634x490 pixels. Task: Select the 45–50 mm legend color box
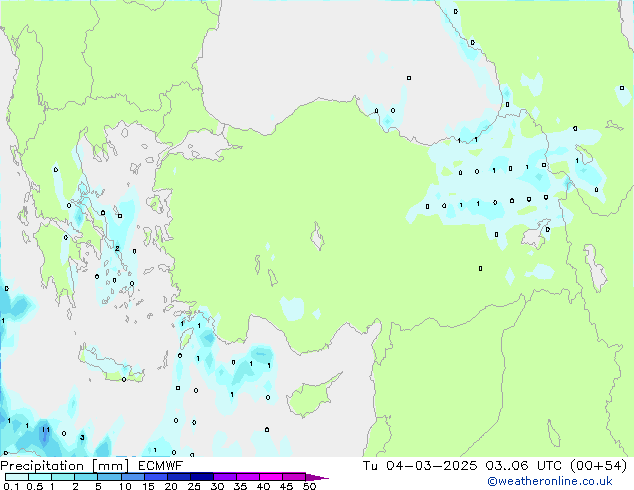(x=294, y=477)
